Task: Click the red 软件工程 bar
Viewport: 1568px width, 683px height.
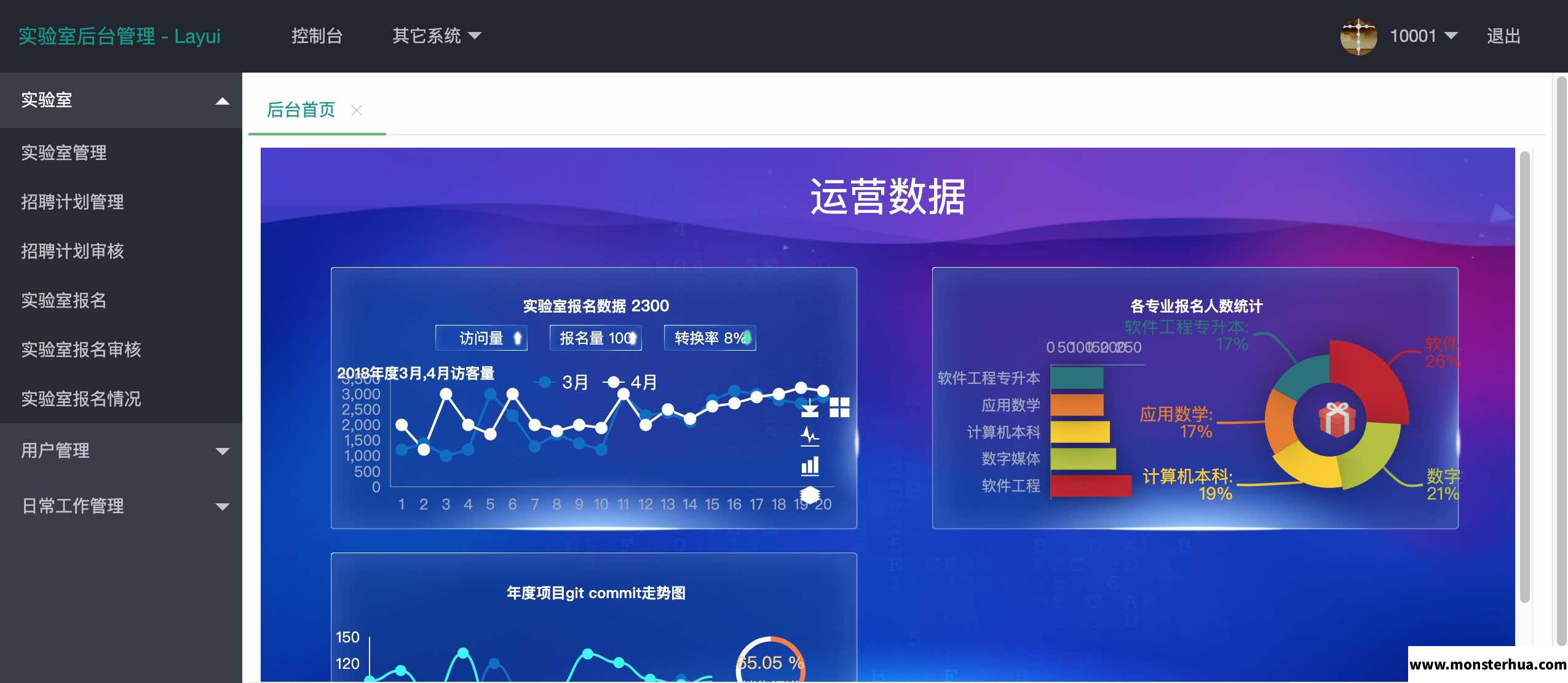Action: pyautogui.click(x=1091, y=486)
